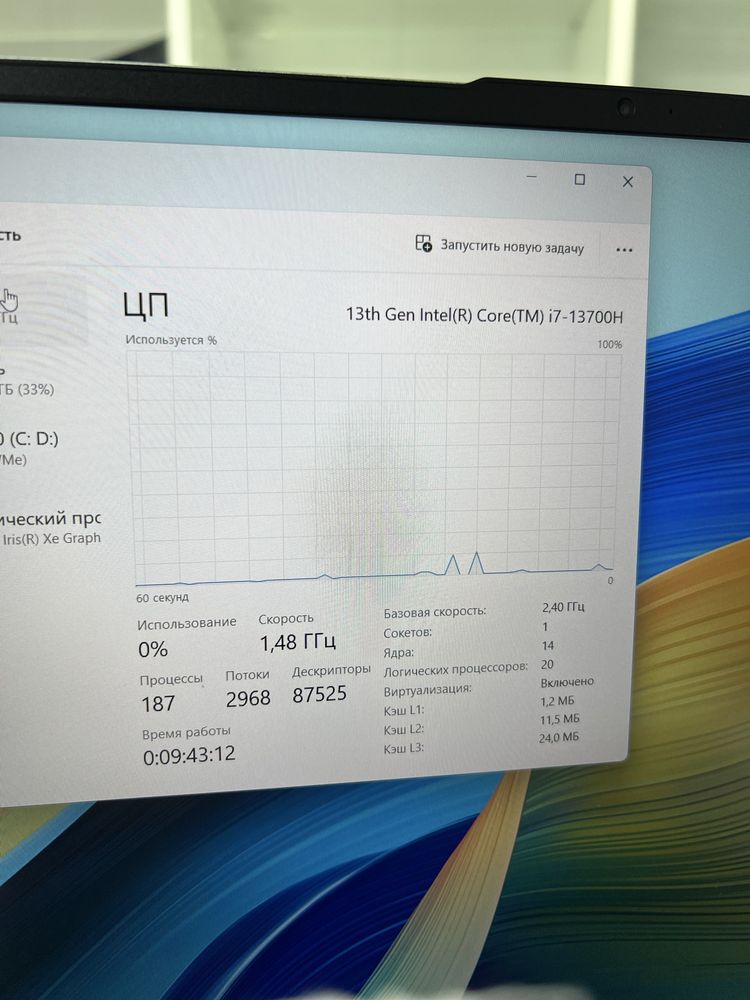The image size is (750, 1000).
Task: Click the Время работы label
Action: [x=186, y=733]
